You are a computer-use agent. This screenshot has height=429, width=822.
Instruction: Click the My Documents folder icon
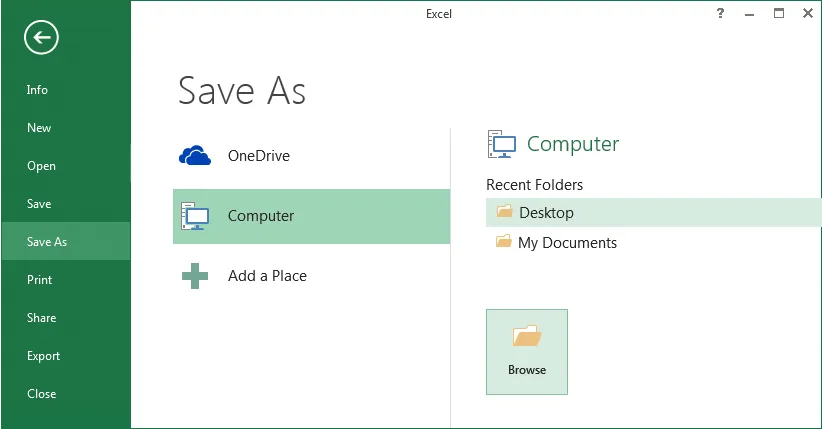[x=503, y=242]
